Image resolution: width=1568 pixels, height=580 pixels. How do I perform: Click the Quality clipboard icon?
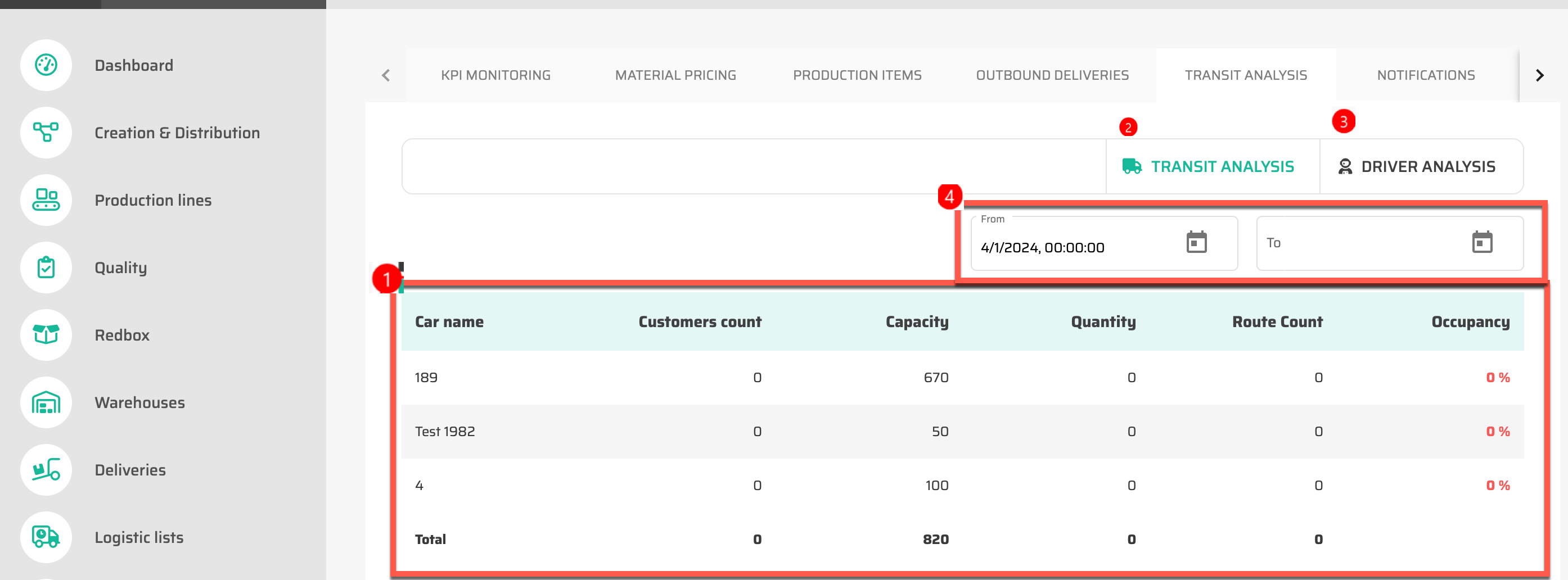(x=46, y=268)
